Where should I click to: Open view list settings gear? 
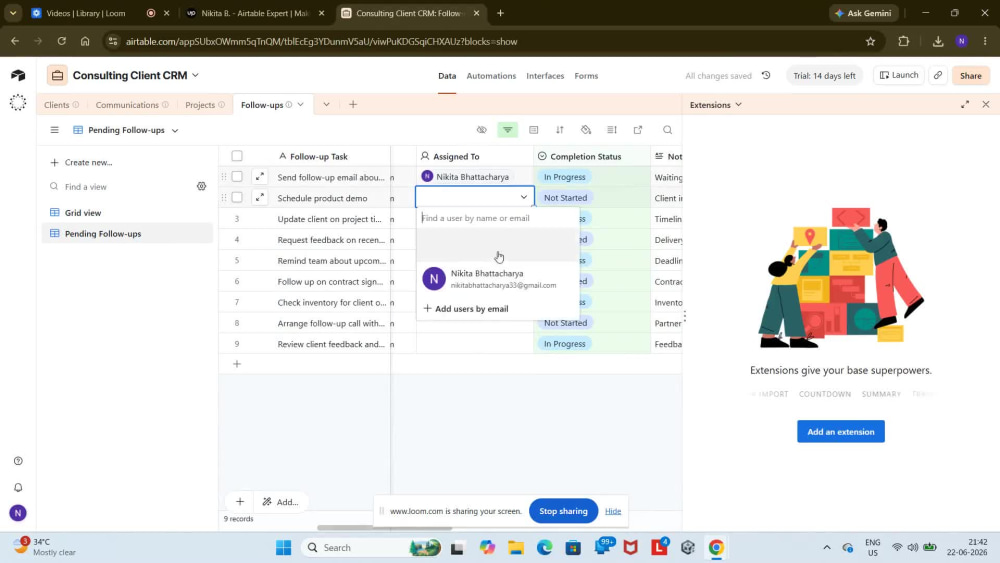(x=202, y=186)
